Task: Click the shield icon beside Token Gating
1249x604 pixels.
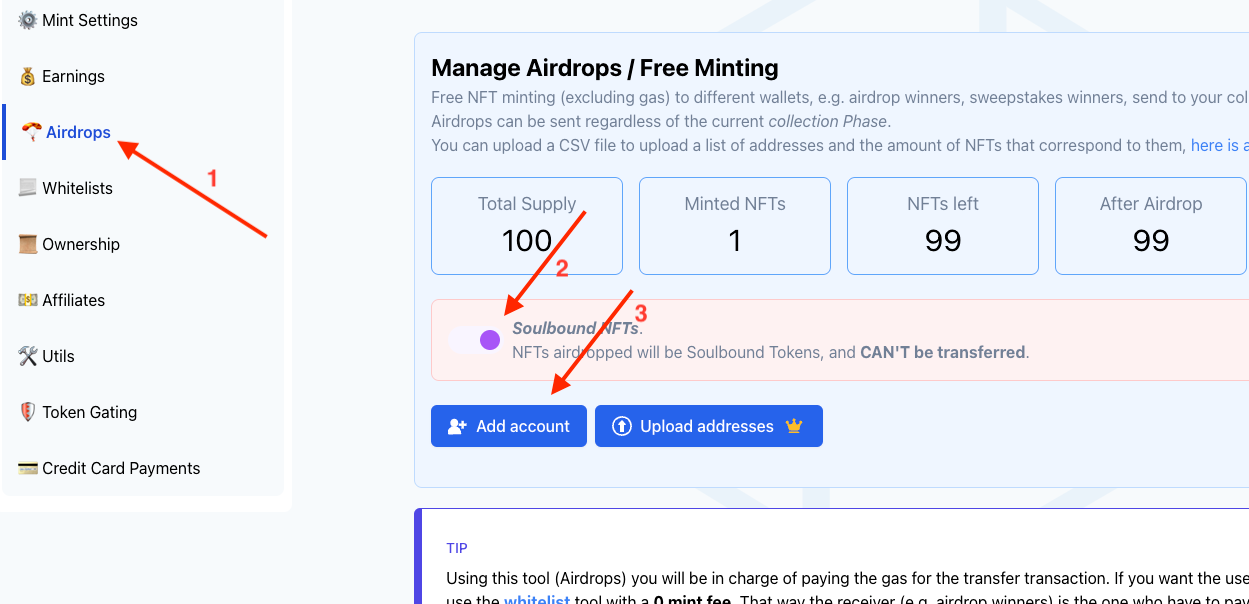Action: (x=27, y=412)
